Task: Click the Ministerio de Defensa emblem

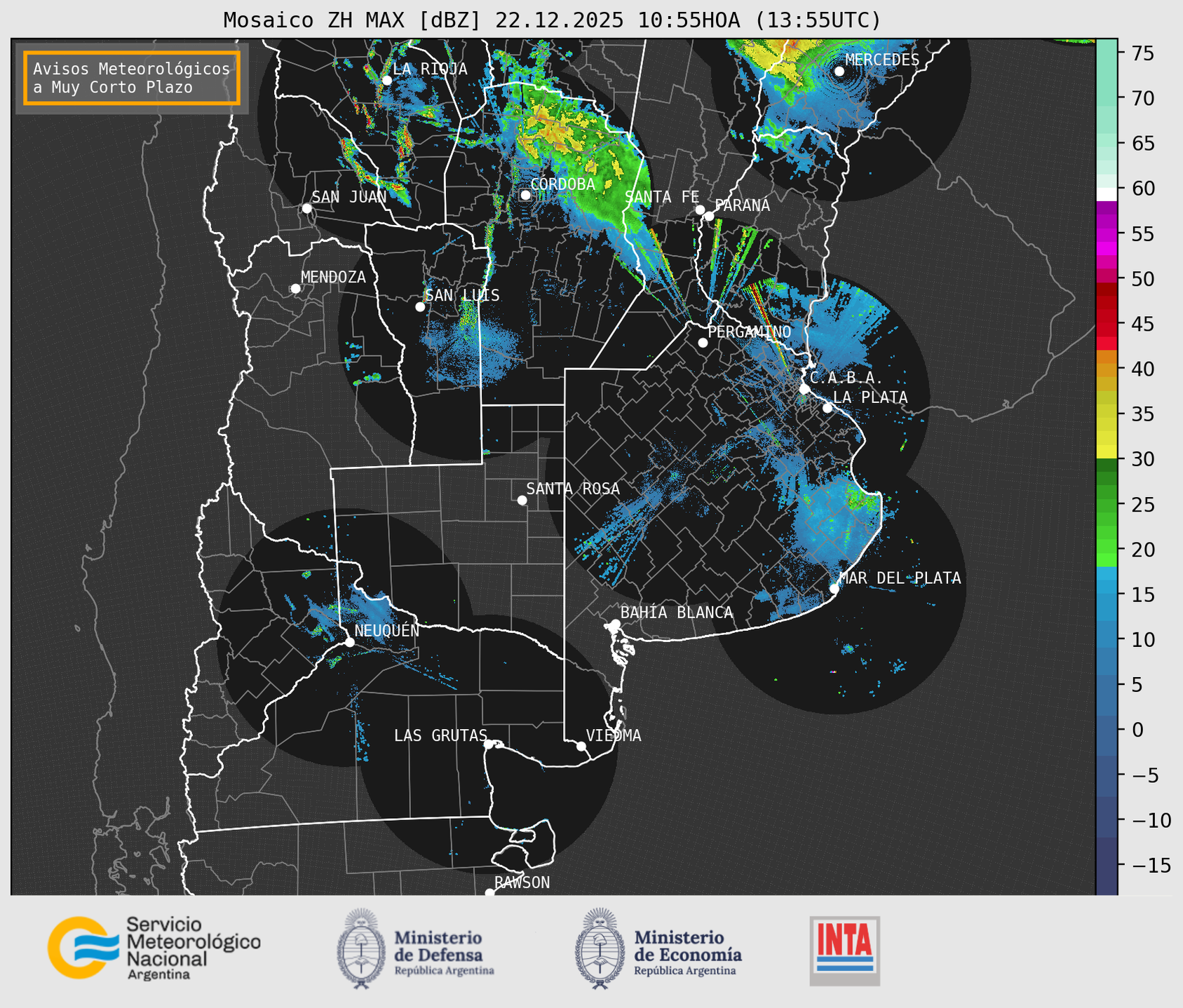Action: (361, 948)
